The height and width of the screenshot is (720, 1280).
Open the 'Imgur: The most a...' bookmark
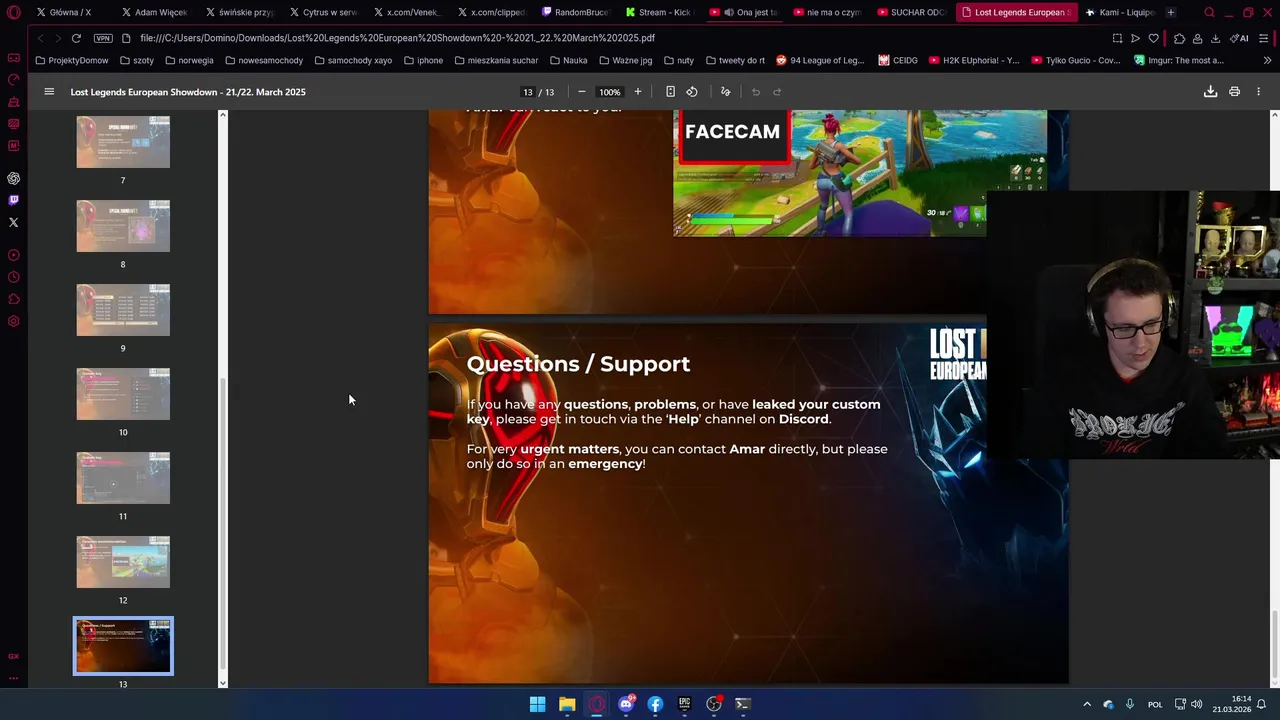pyautogui.click(x=1178, y=60)
